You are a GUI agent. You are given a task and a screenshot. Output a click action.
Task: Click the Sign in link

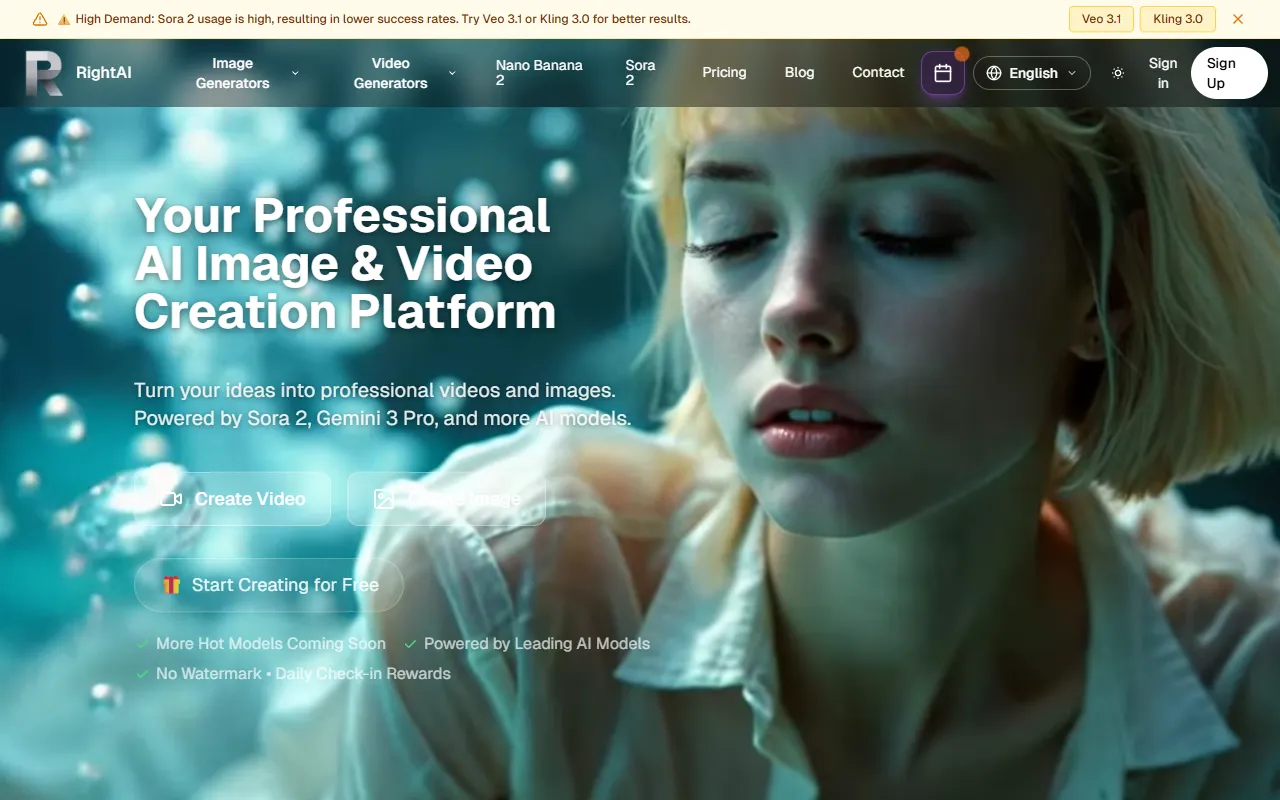click(1162, 73)
